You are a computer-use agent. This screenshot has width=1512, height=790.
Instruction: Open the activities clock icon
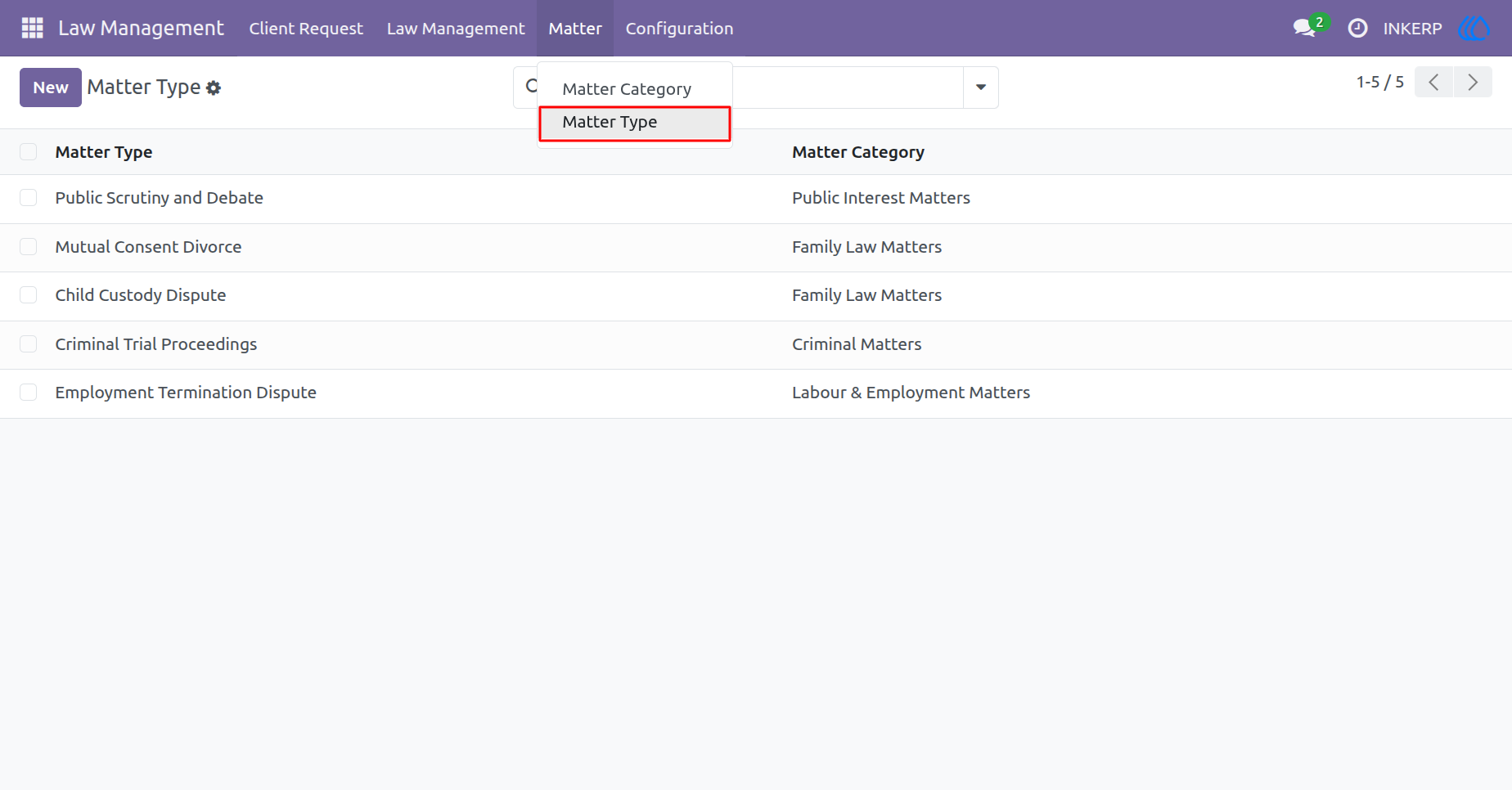pyautogui.click(x=1357, y=28)
